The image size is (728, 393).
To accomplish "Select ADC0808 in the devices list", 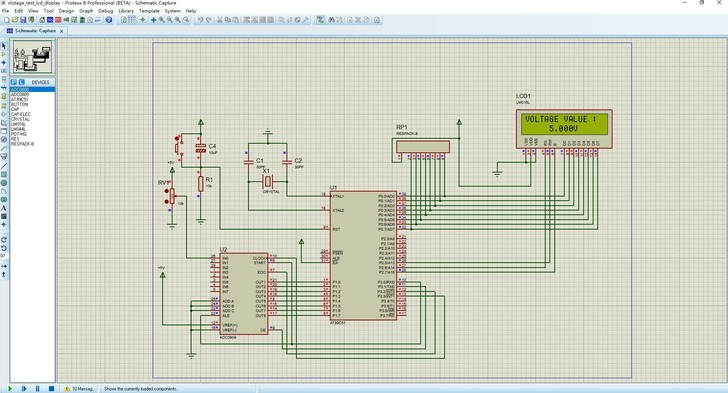I will pyautogui.click(x=32, y=89).
